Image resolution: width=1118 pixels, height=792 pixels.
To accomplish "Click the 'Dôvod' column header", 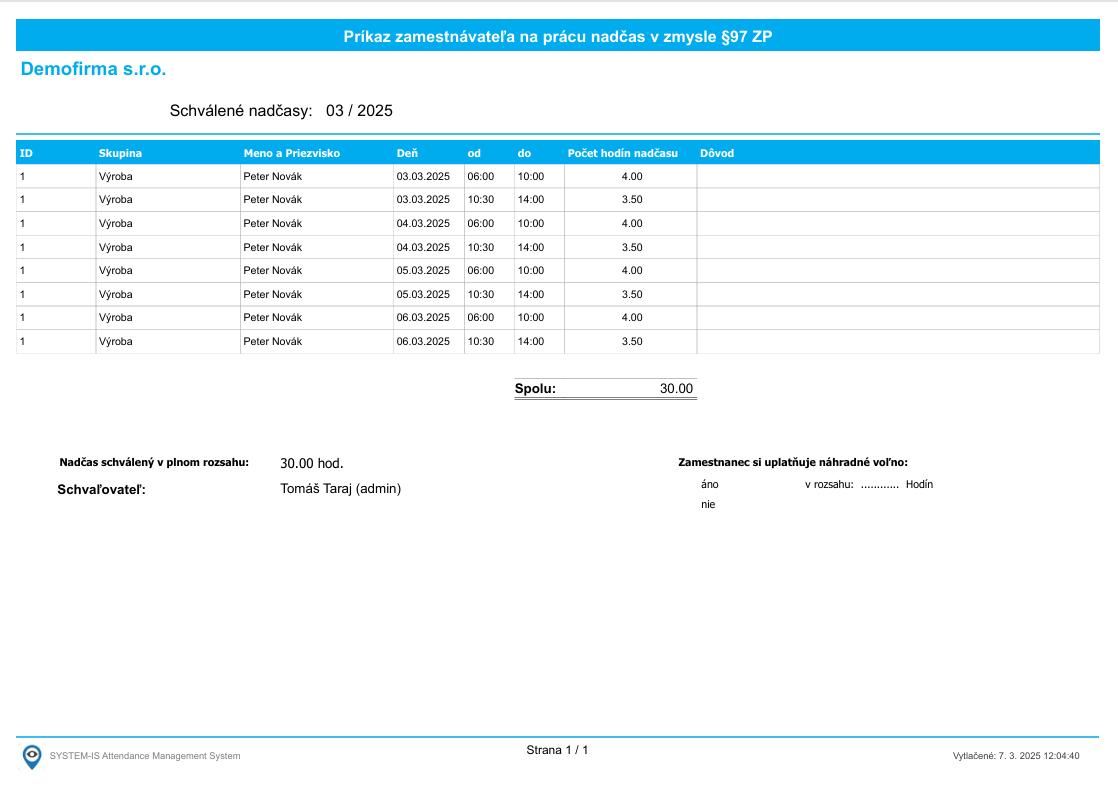I will [x=716, y=153].
